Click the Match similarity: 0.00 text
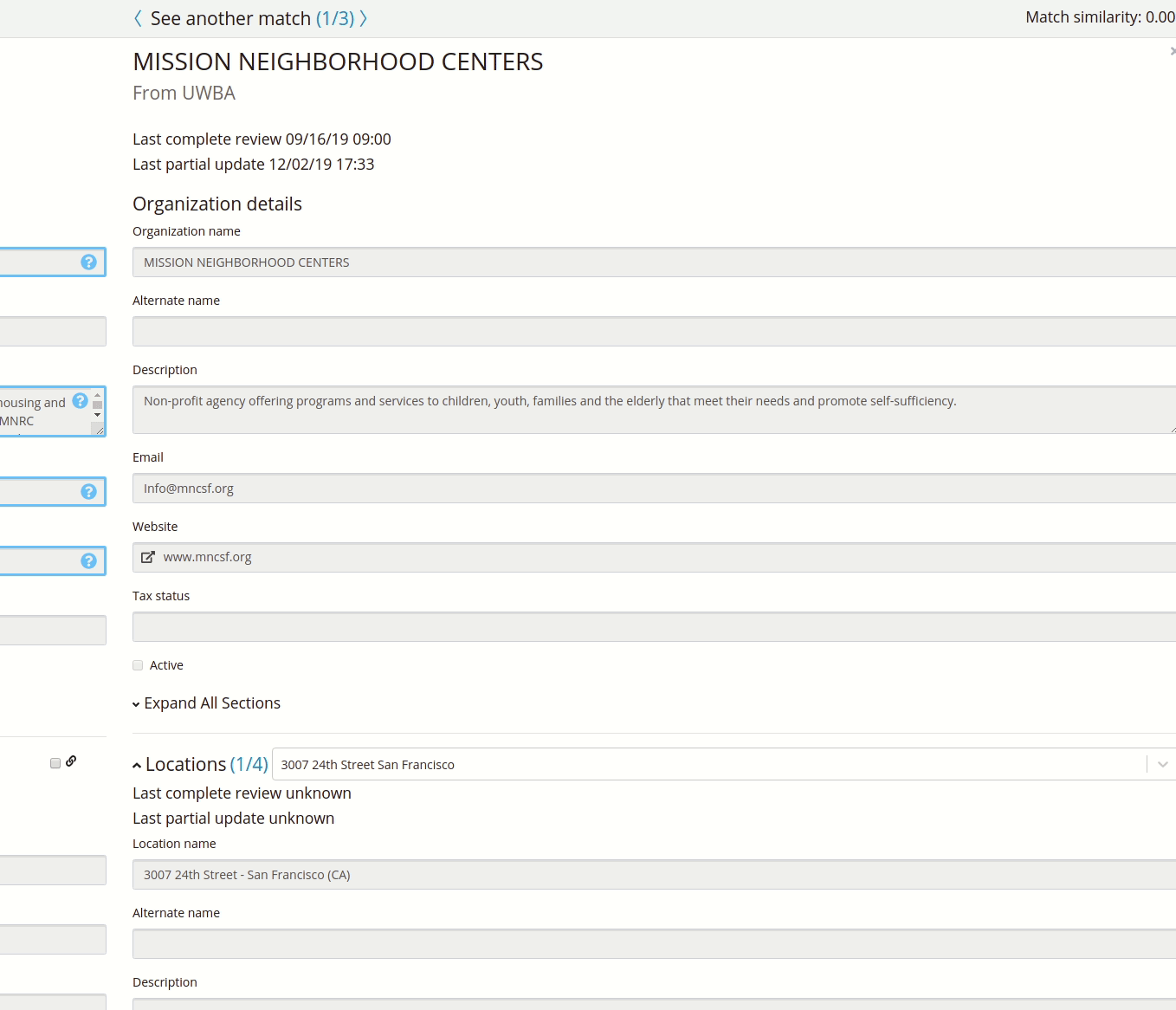Image resolution: width=1176 pixels, height=1010 pixels. pyautogui.click(x=1100, y=17)
